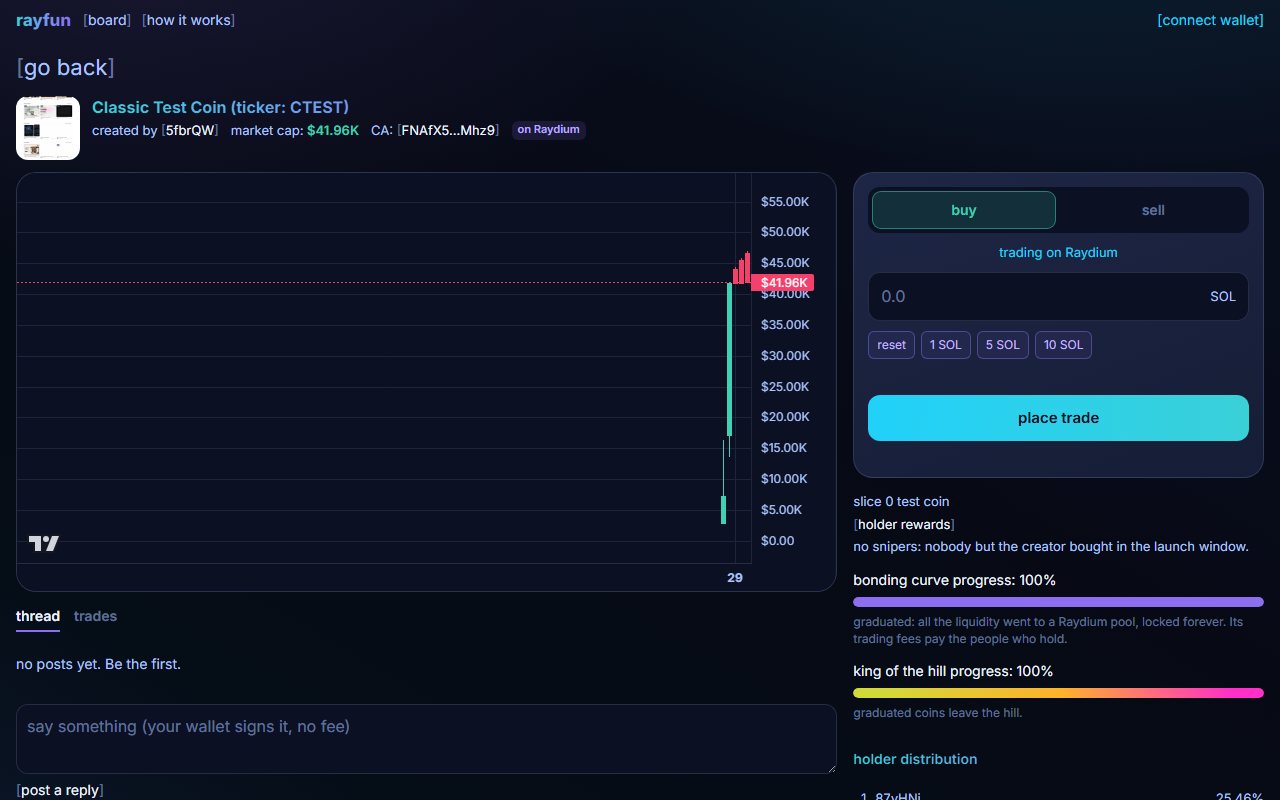
Task: Click the Classic Test Coin (ticker: CTEST) title
Action: (x=220, y=107)
